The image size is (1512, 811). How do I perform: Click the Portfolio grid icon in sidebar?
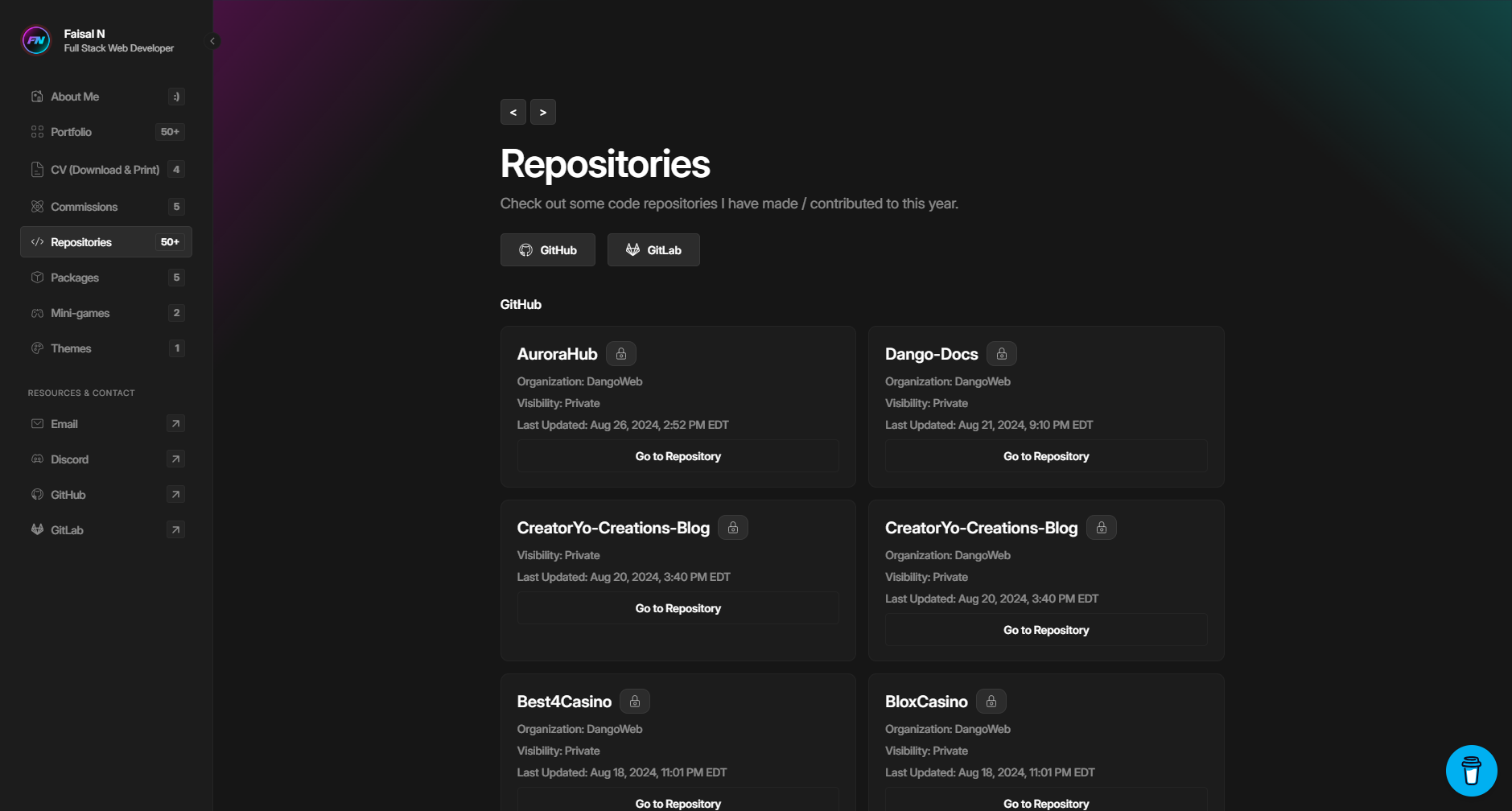(38, 131)
